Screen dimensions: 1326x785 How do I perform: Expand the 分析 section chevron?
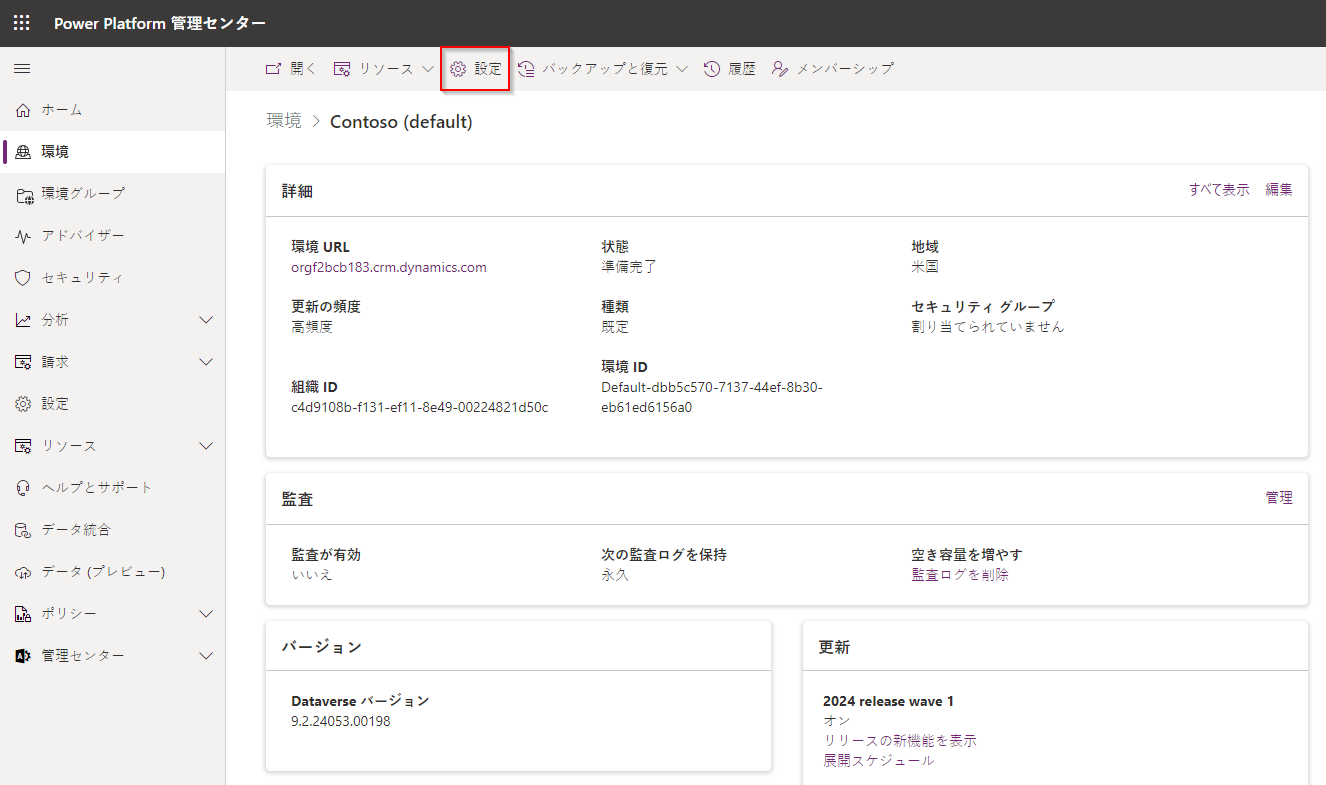click(x=206, y=320)
